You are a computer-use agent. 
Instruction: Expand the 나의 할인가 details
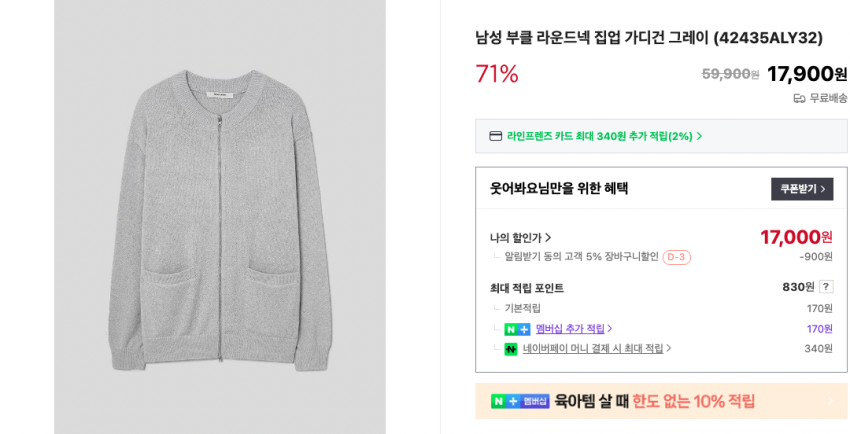pos(520,238)
